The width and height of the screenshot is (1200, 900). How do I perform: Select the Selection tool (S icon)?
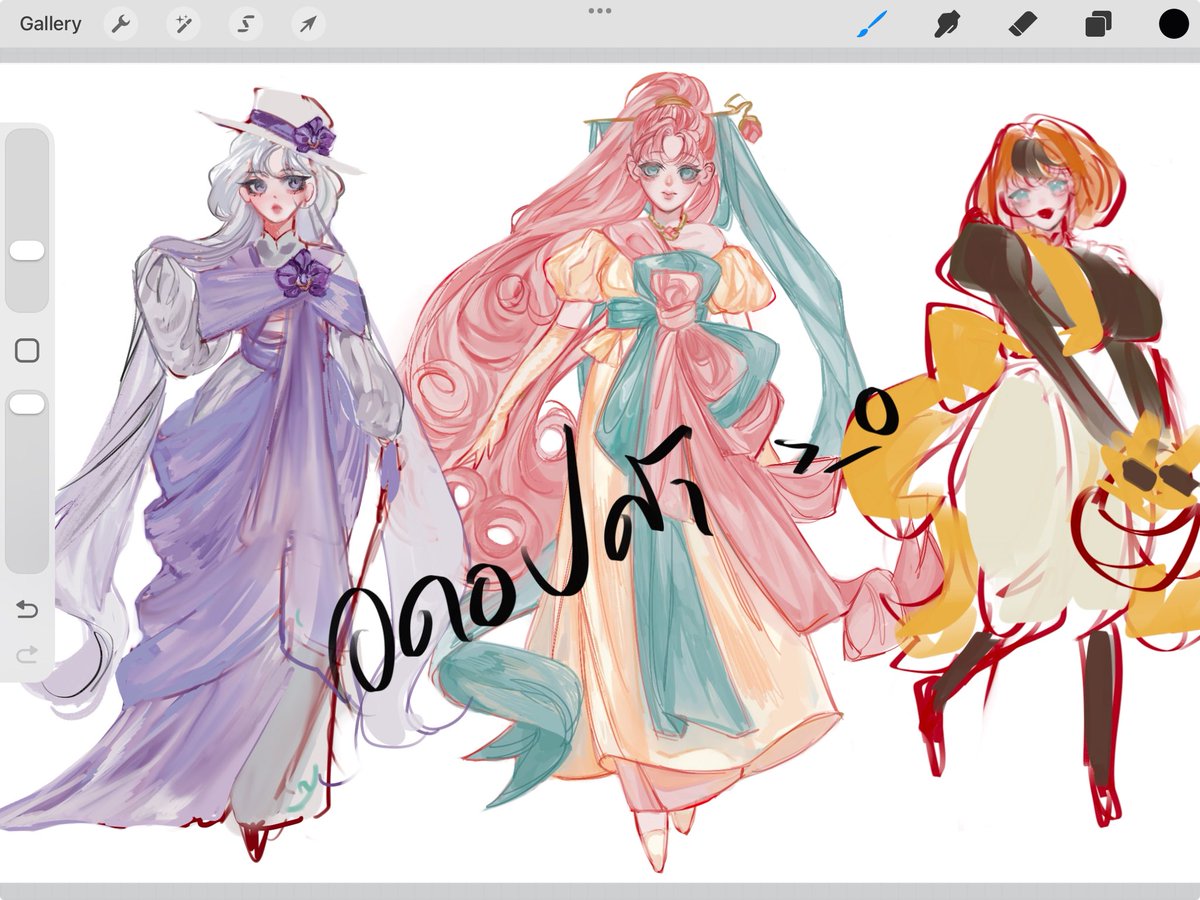tap(246, 24)
